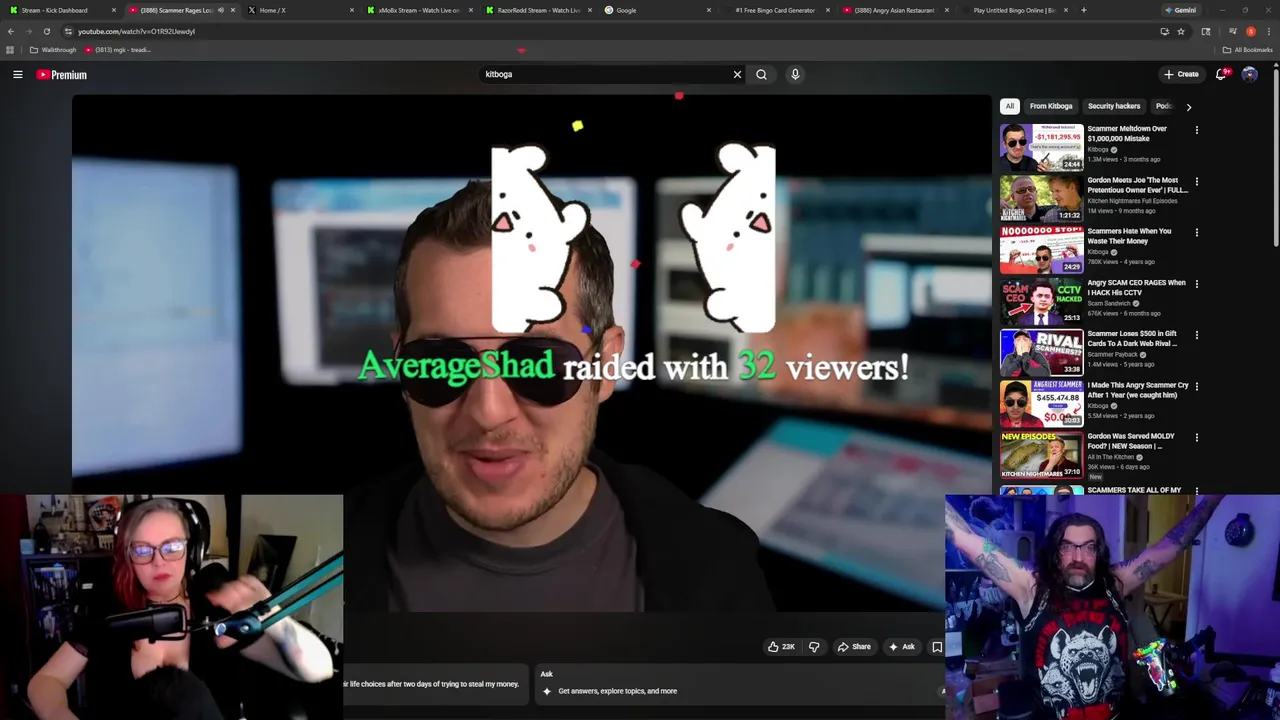Open YouTube notifications bell
Screen dimensions: 1280x720
(1221, 74)
